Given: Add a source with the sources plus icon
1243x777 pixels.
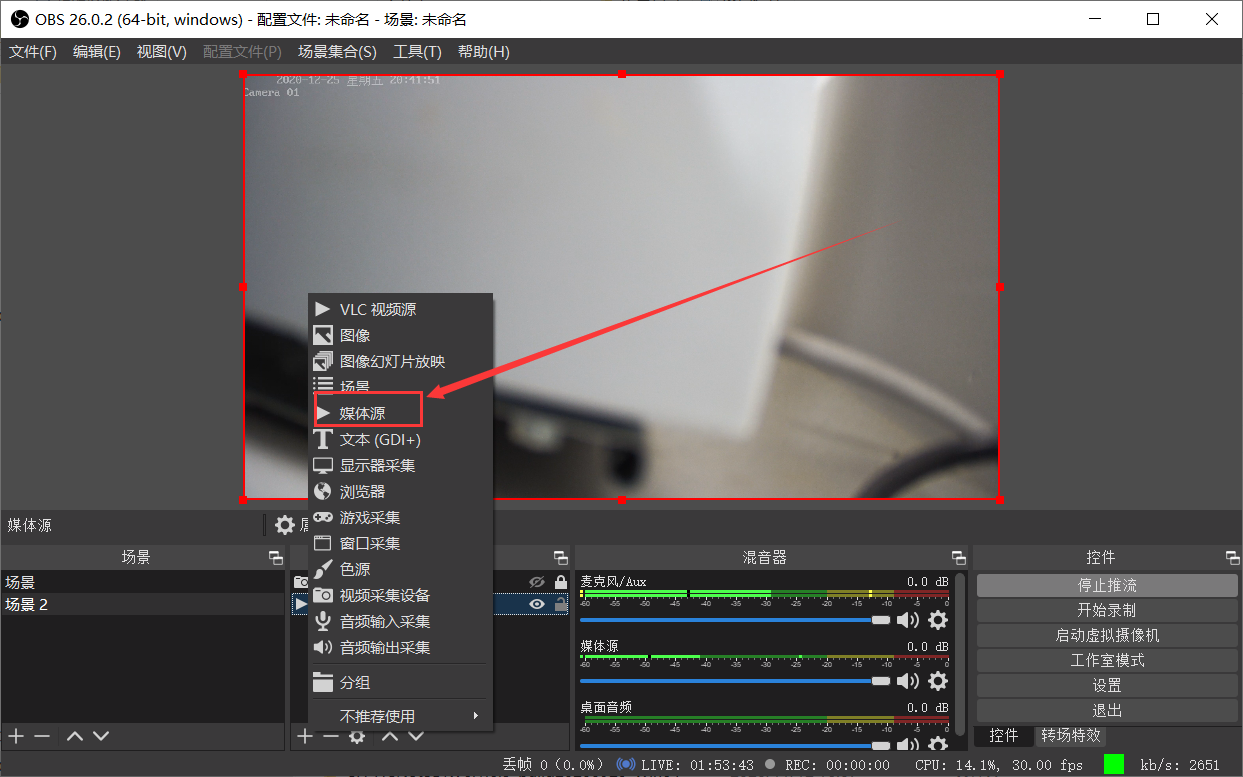Looking at the screenshot, I should click(x=305, y=736).
